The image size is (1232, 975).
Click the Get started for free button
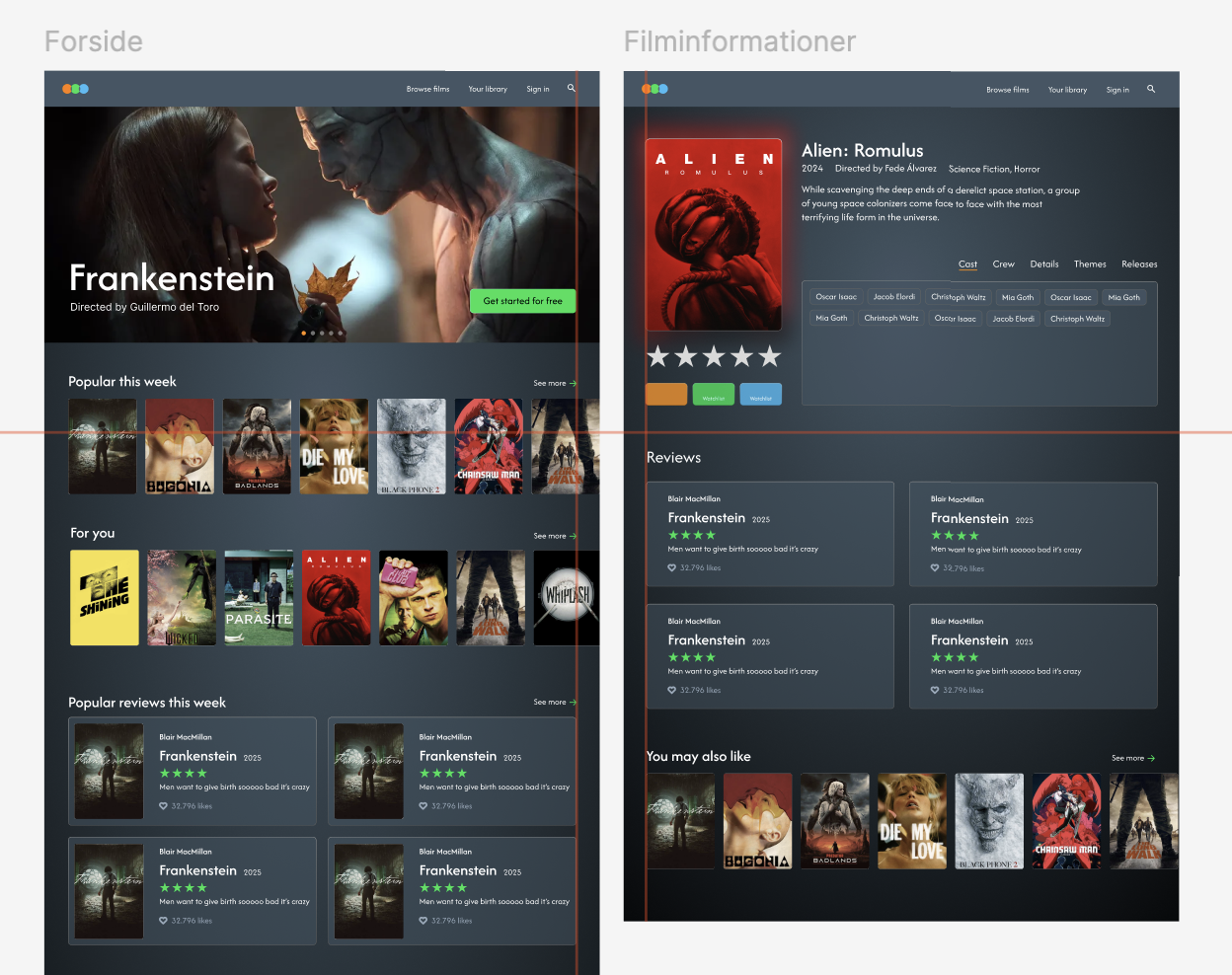(523, 301)
